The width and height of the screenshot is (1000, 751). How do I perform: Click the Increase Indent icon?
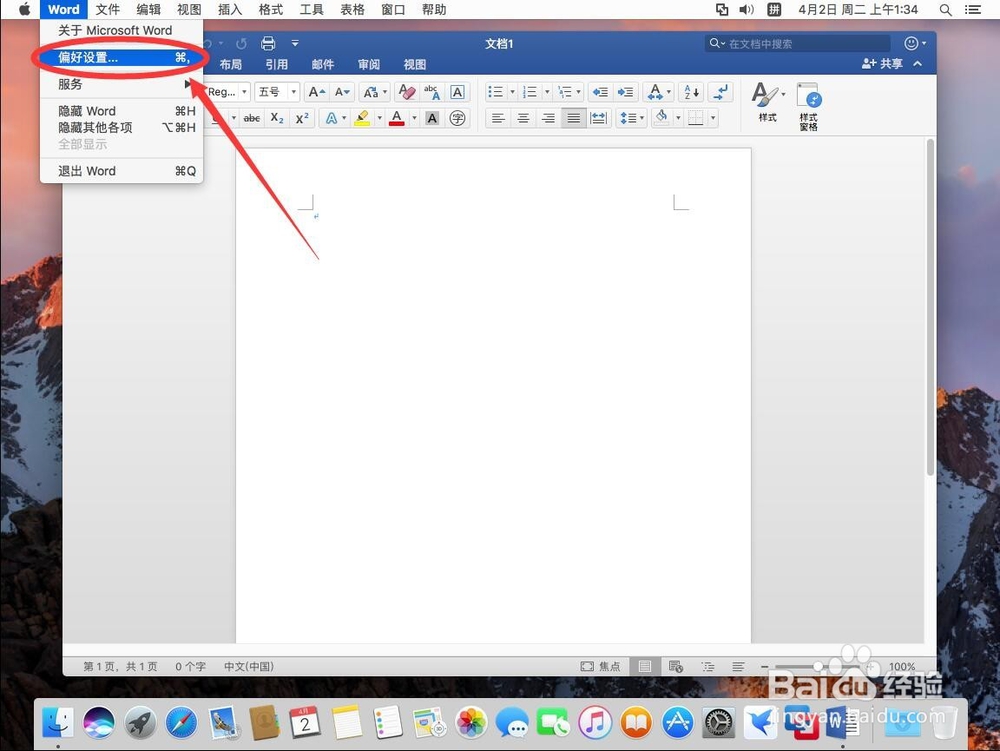(626, 92)
